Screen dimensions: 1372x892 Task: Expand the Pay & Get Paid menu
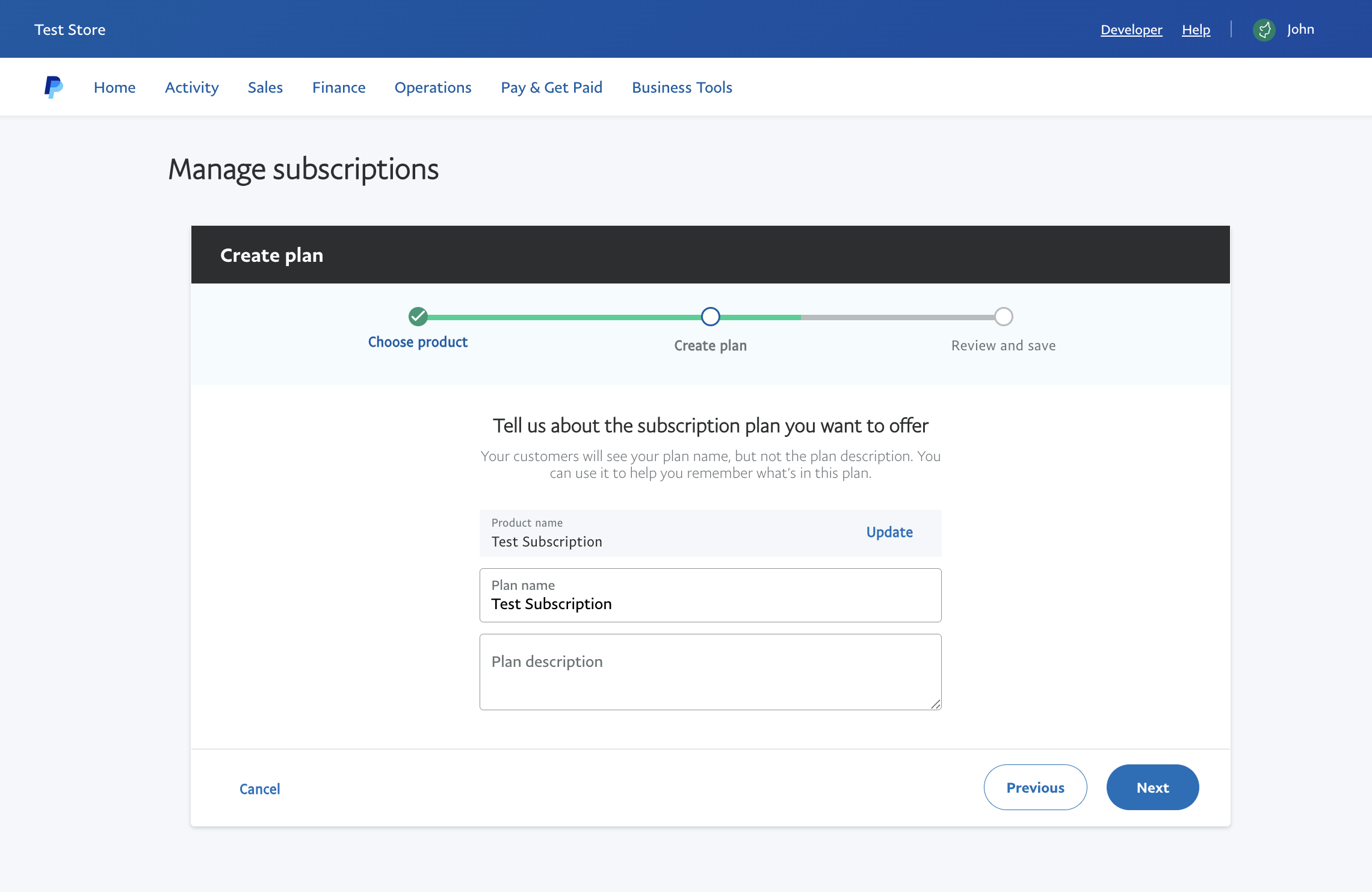click(x=551, y=87)
